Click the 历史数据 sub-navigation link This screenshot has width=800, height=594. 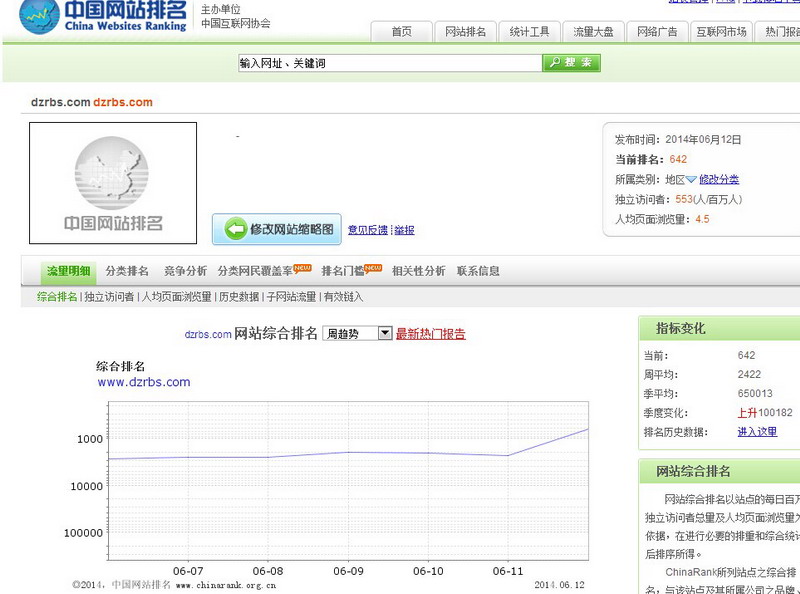pyautogui.click(x=239, y=297)
